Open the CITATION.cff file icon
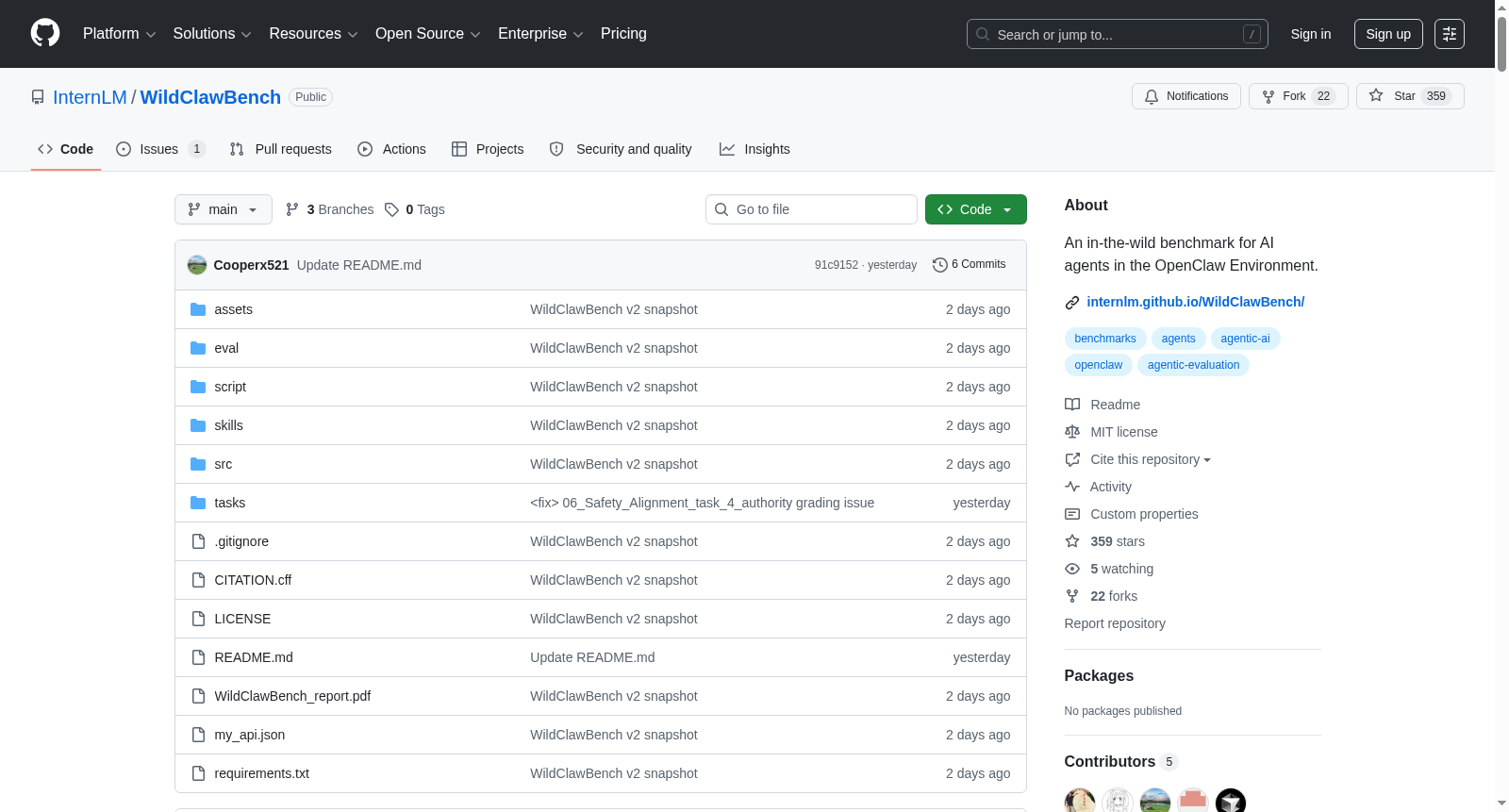Viewport: 1509px width, 812px height. point(198,580)
